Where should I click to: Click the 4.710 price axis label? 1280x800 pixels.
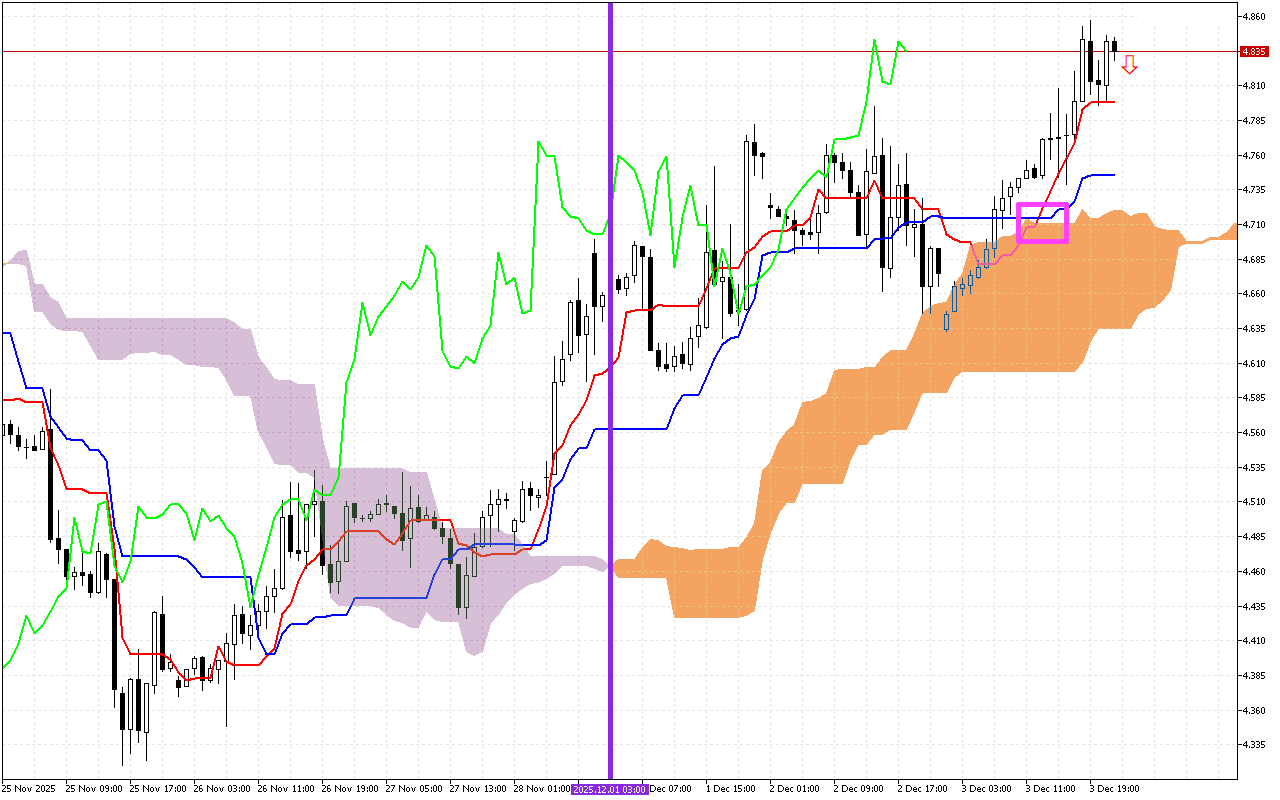coord(1254,225)
